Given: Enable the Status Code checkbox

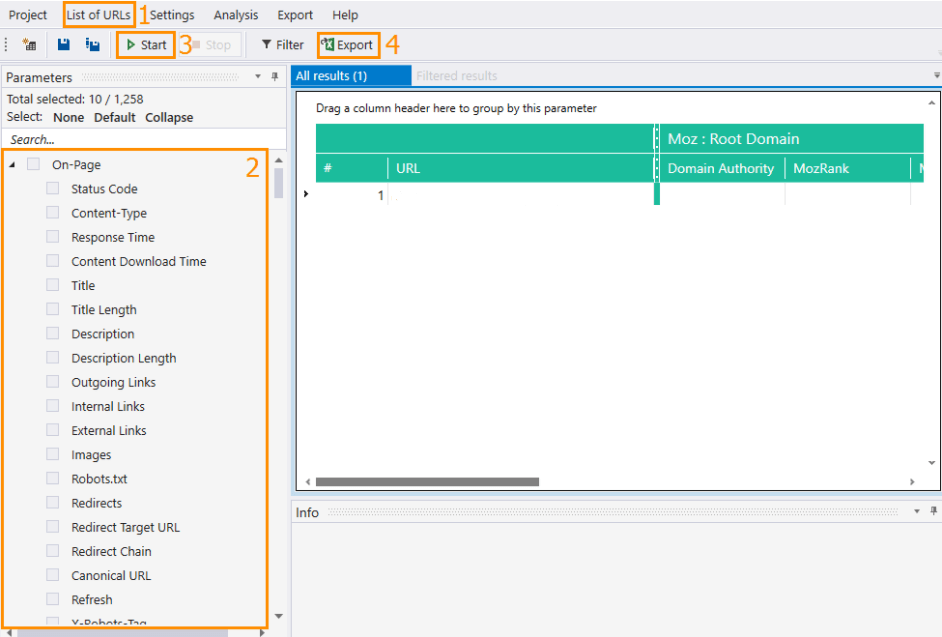Looking at the screenshot, I should click(x=53, y=188).
